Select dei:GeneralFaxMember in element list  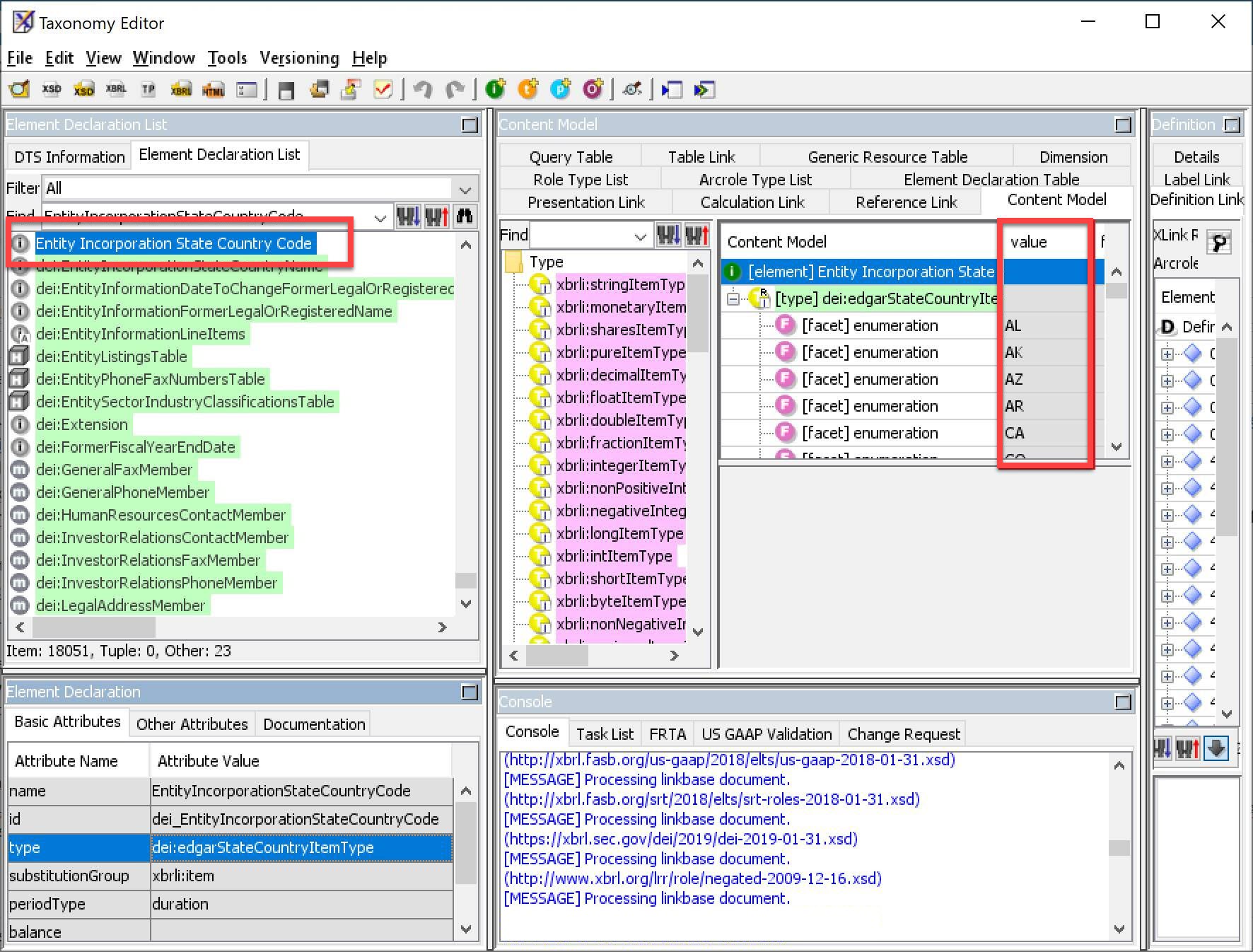pyautogui.click(x=114, y=470)
